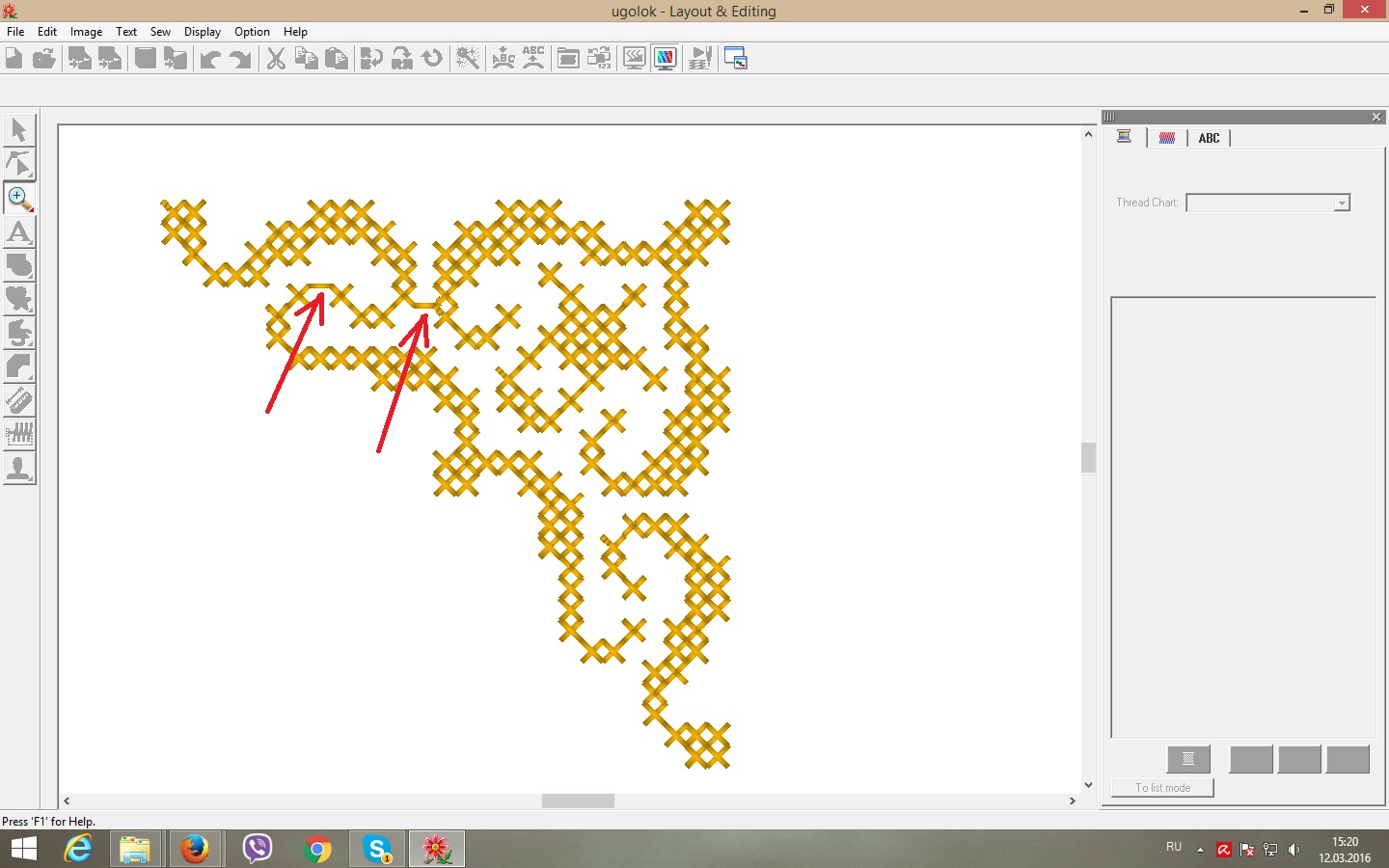Open sewing order with the 123 icon
This screenshot has height=868, width=1389.
[599, 59]
